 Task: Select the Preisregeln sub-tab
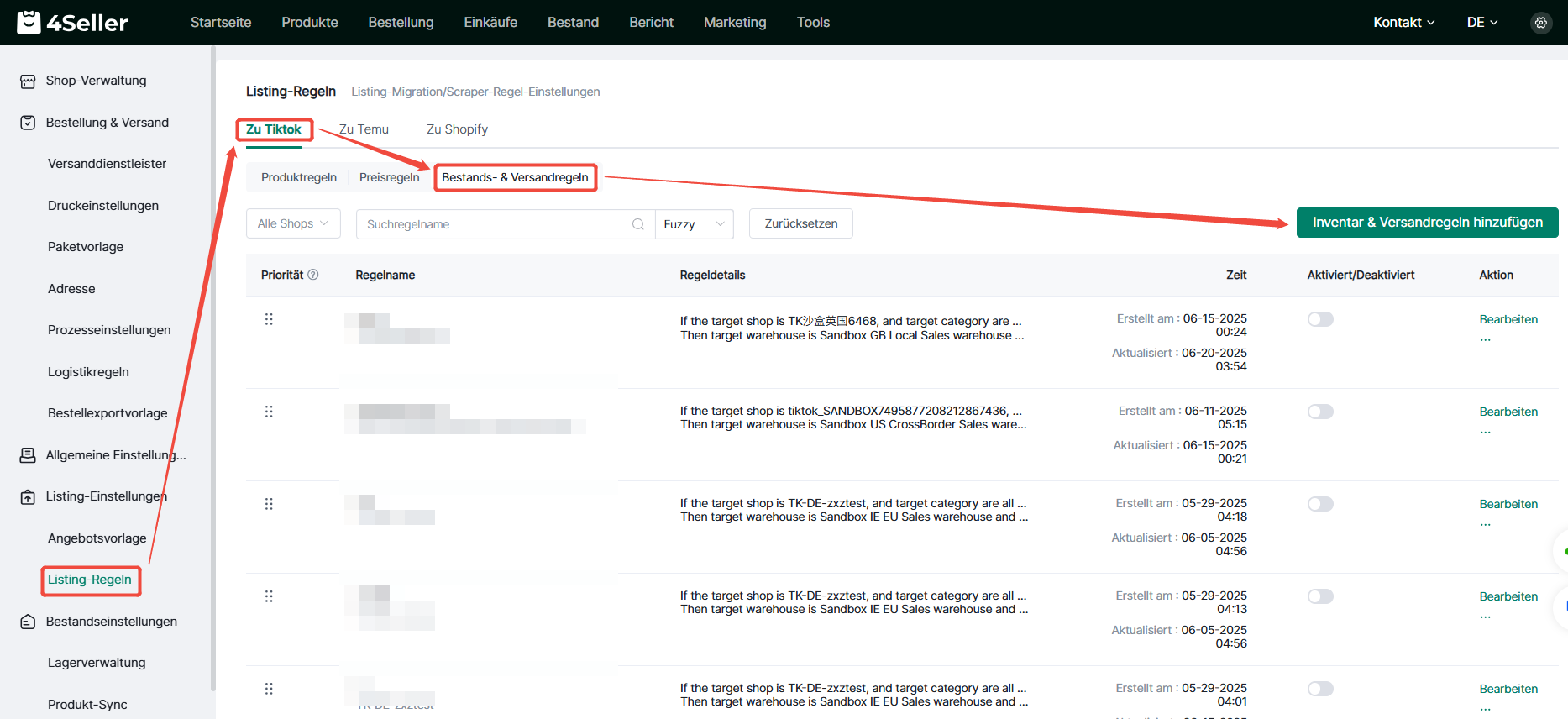tap(389, 177)
